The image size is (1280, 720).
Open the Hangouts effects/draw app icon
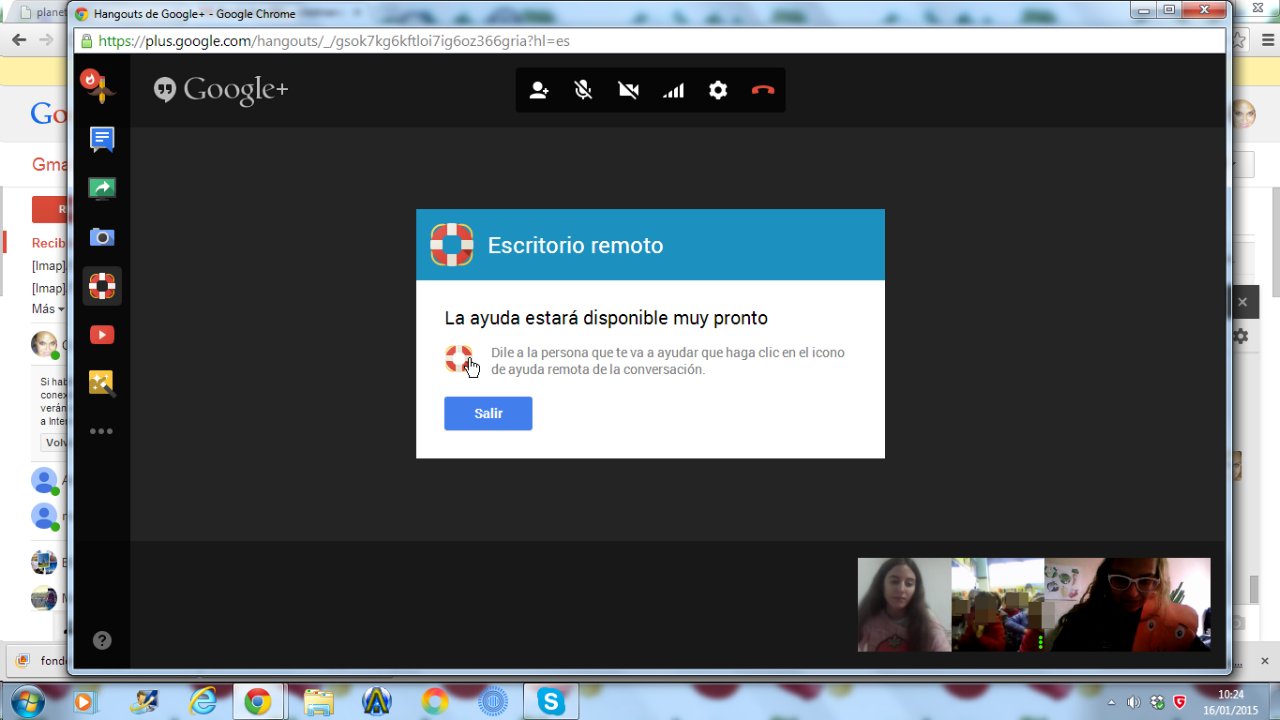[x=99, y=87]
